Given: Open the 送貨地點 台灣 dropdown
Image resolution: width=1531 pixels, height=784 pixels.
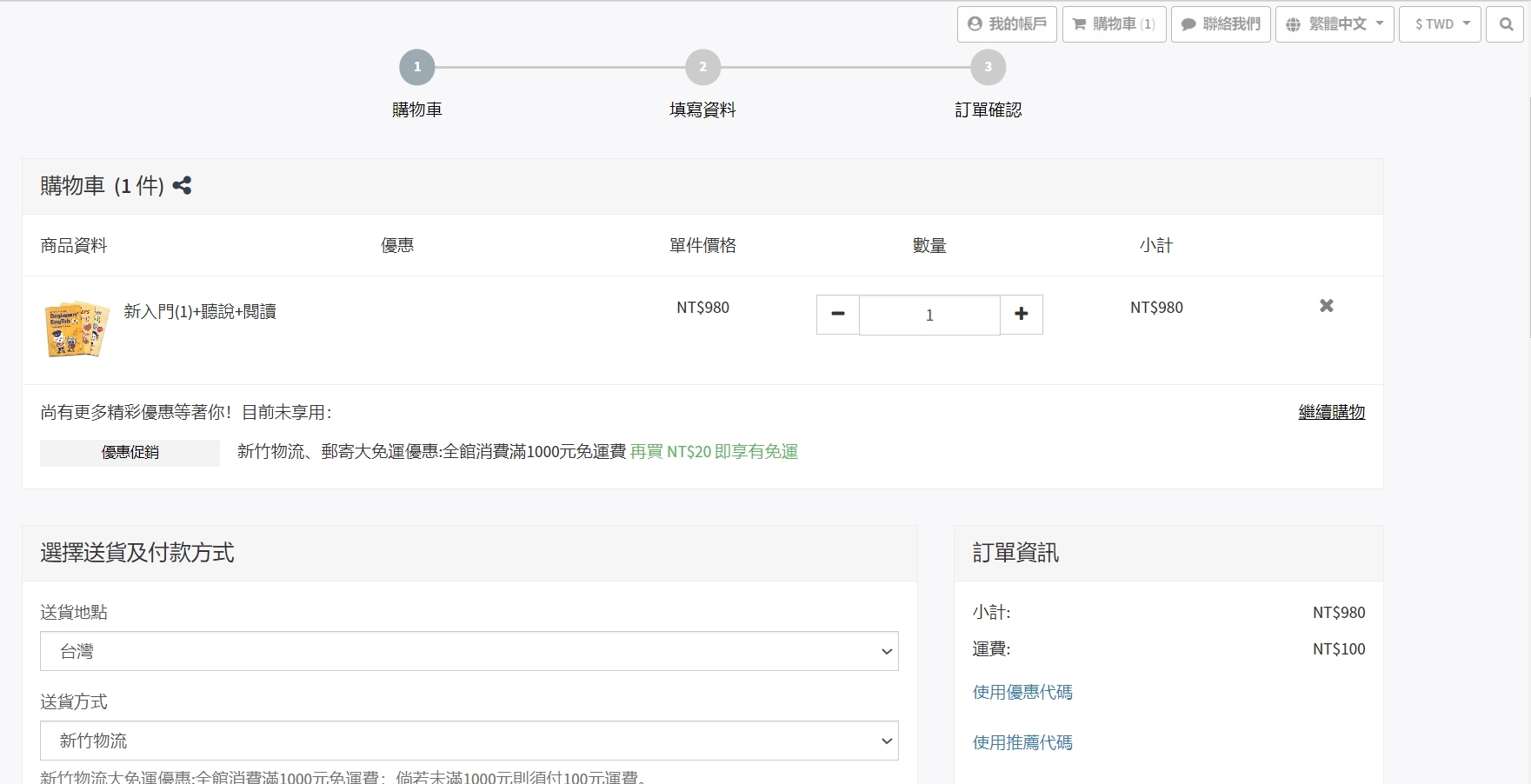Looking at the screenshot, I should [469, 651].
